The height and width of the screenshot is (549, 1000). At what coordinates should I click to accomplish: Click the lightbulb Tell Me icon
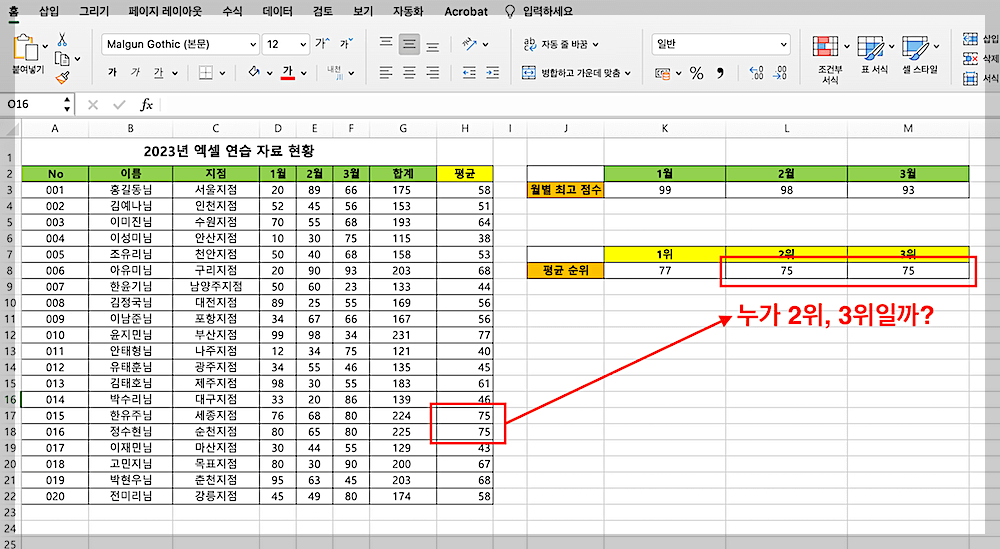(x=510, y=11)
